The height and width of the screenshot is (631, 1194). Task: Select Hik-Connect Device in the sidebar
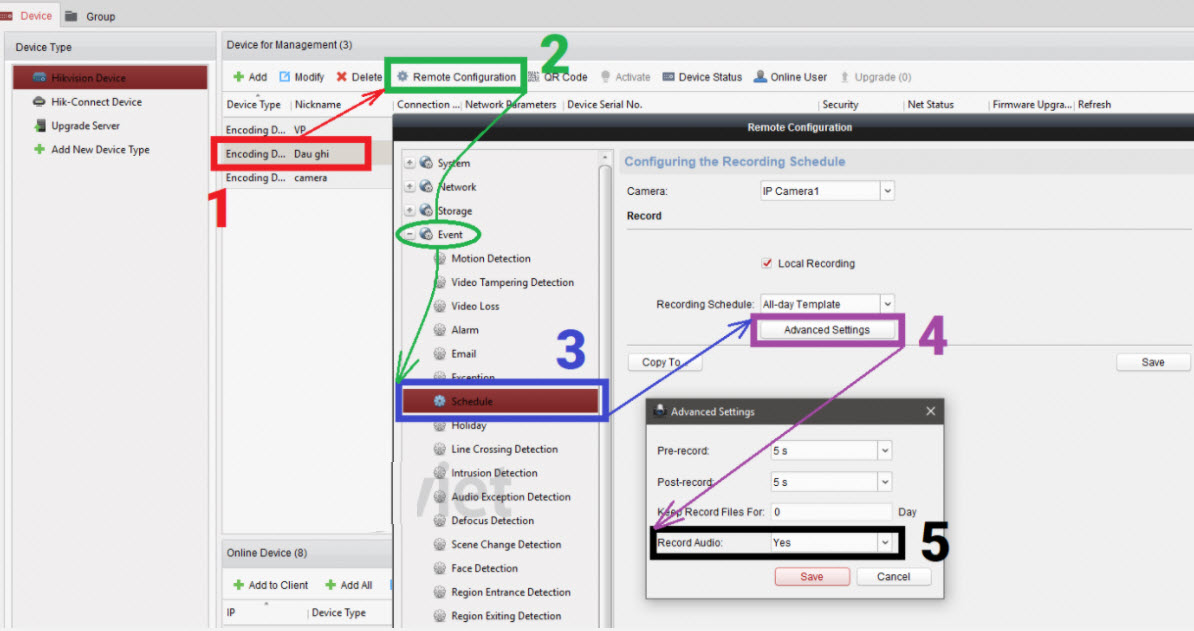click(x=96, y=102)
